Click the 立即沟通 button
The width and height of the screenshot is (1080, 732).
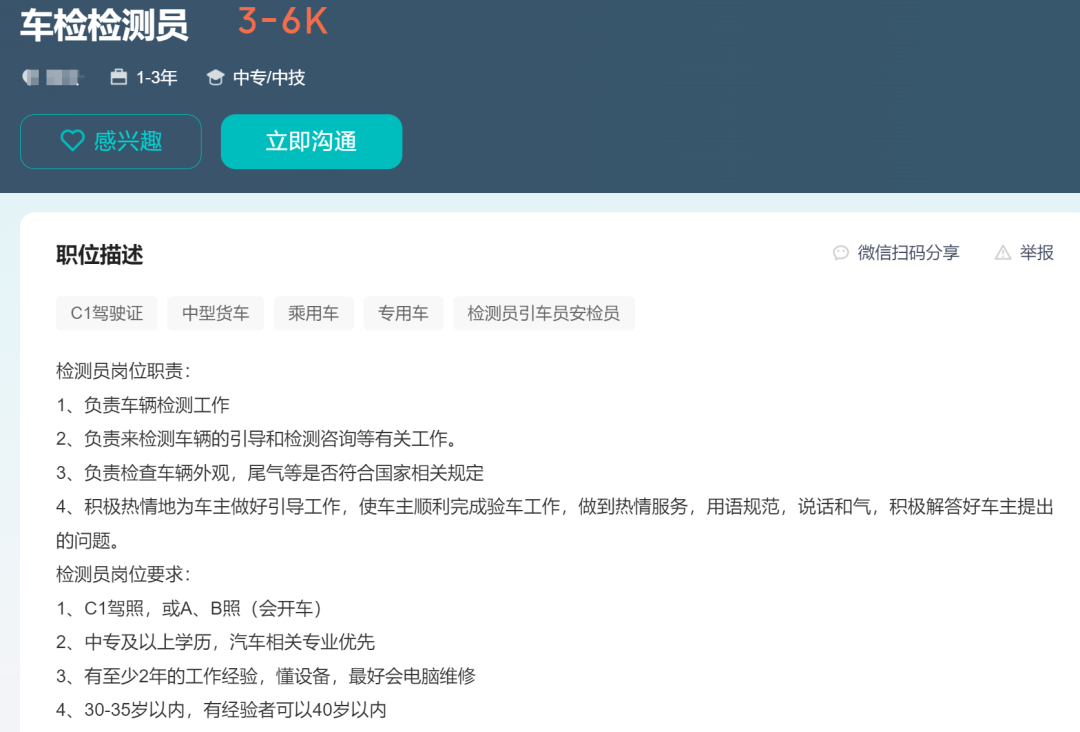click(311, 141)
